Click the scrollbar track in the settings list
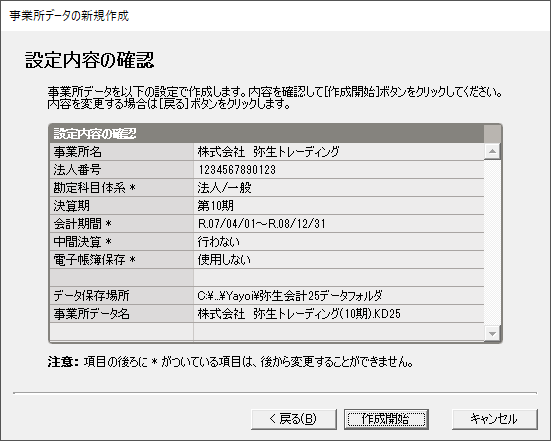The image size is (551, 441). [x=492, y=242]
